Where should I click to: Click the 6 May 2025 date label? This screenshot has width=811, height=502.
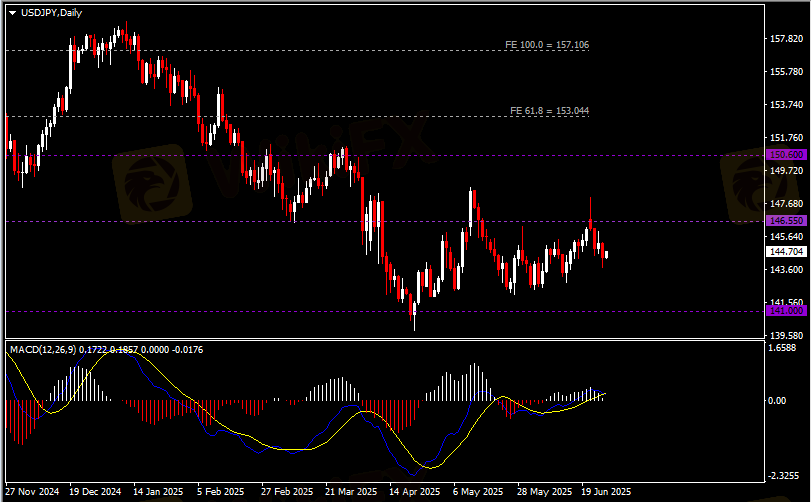coord(478,491)
